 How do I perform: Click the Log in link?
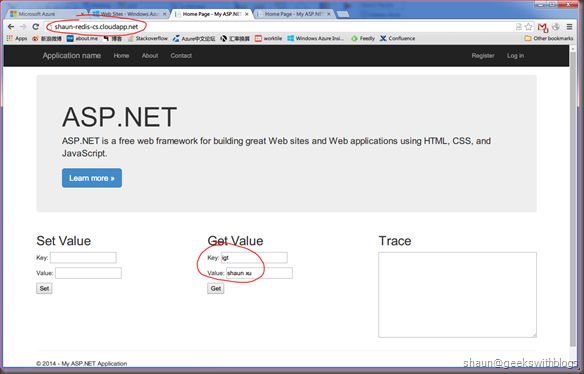pos(515,56)
